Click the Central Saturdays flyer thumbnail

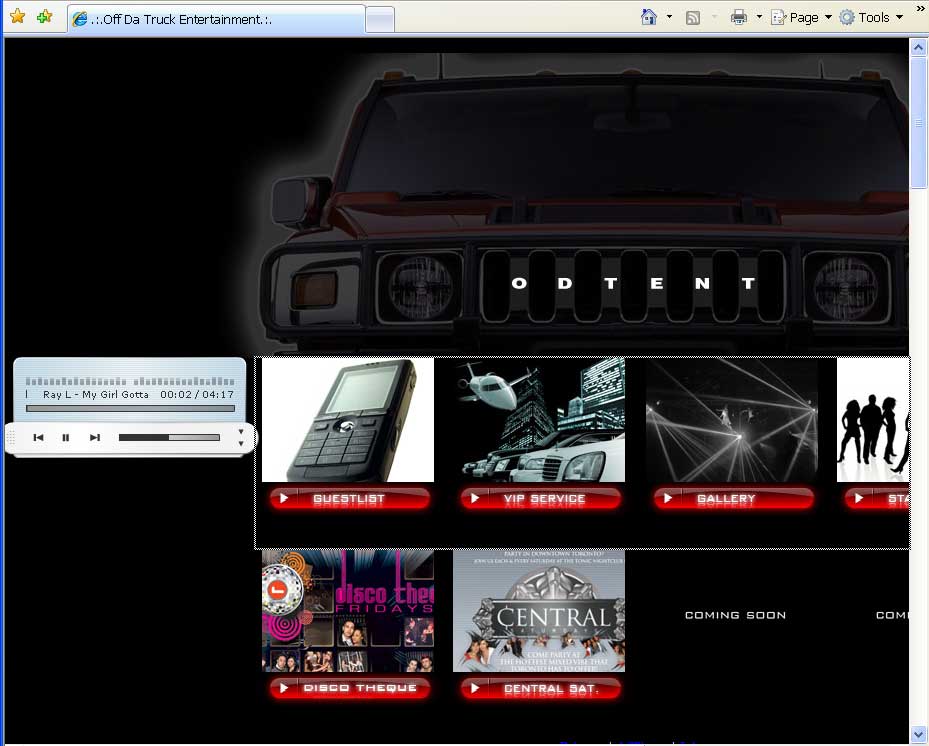[540, 610]
